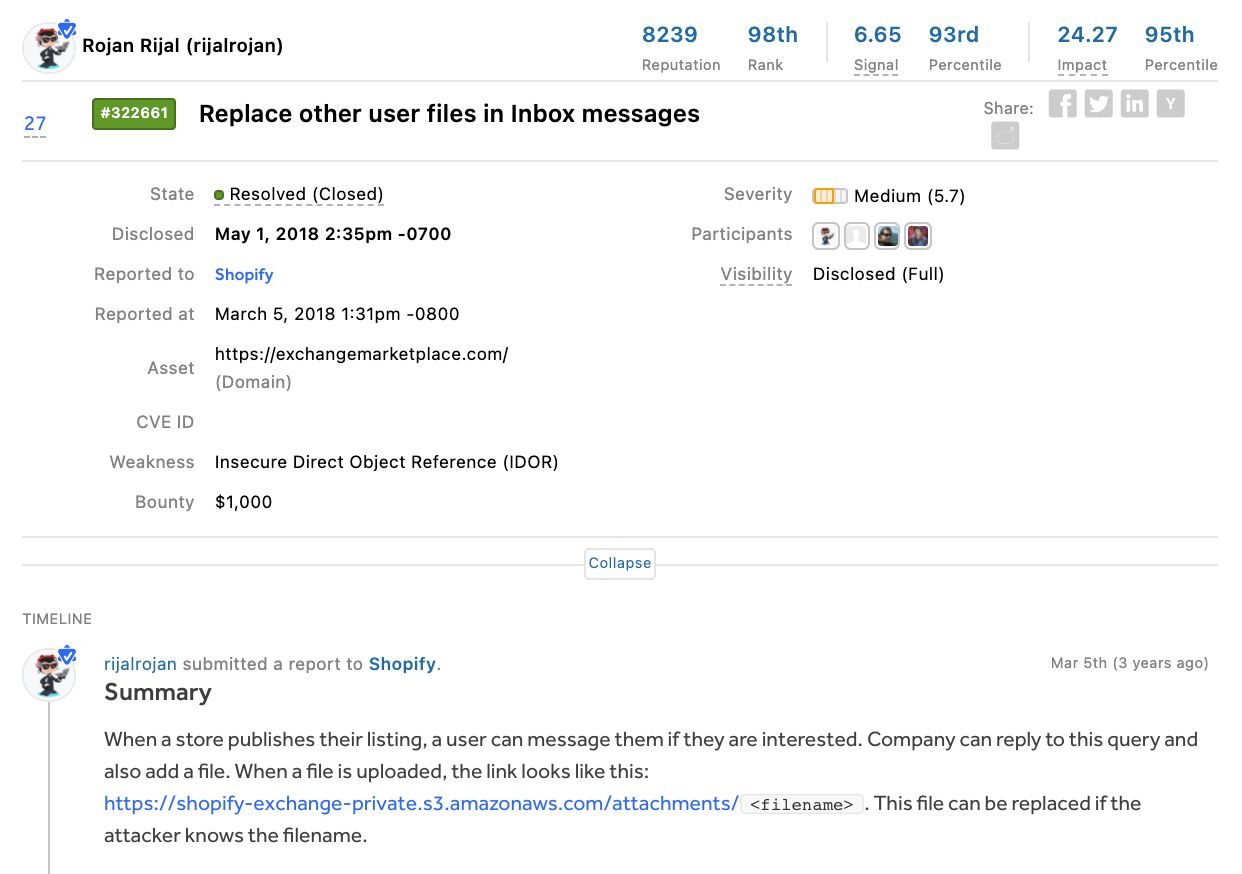Share report on Facebook
Screen dimensions: 1242x874
1063,104
